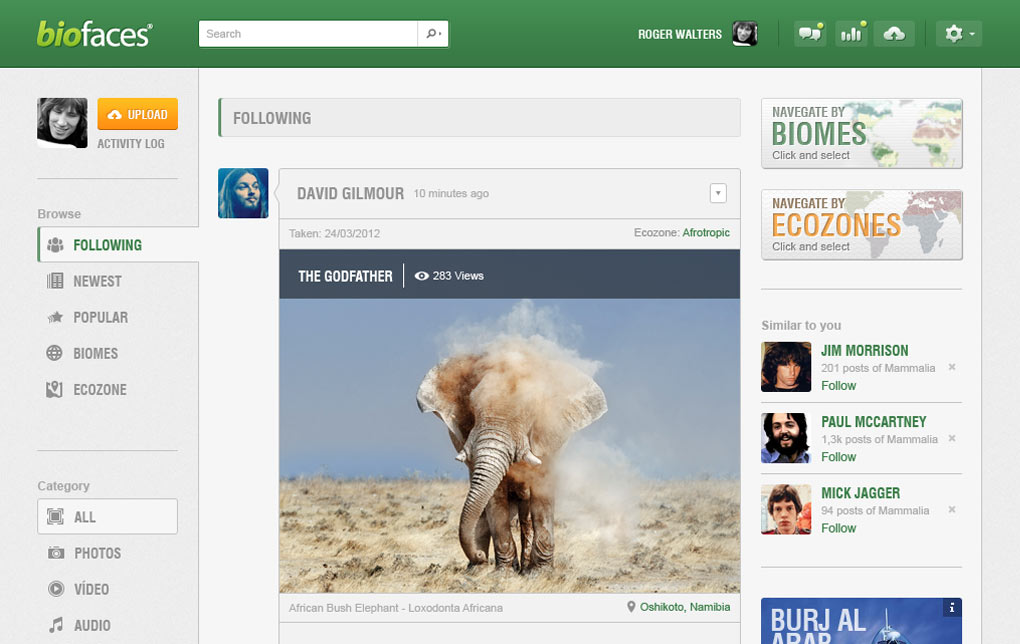Viewport: 1020px width, 644px height.
Task: Choose the All category
Action: [x=107, y=517]
